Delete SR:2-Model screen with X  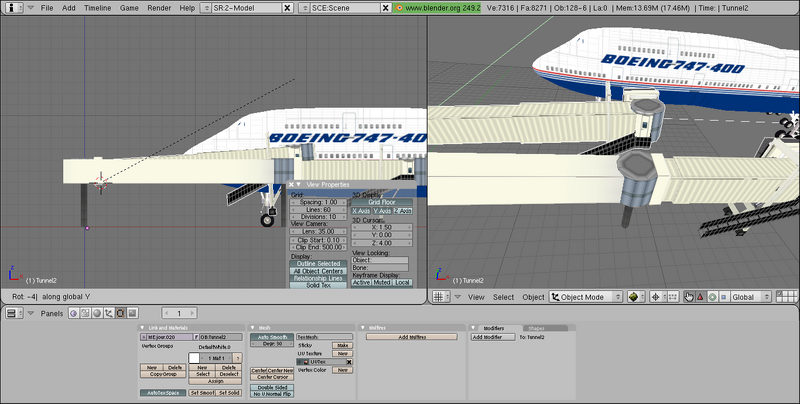[x=288, y=8]
